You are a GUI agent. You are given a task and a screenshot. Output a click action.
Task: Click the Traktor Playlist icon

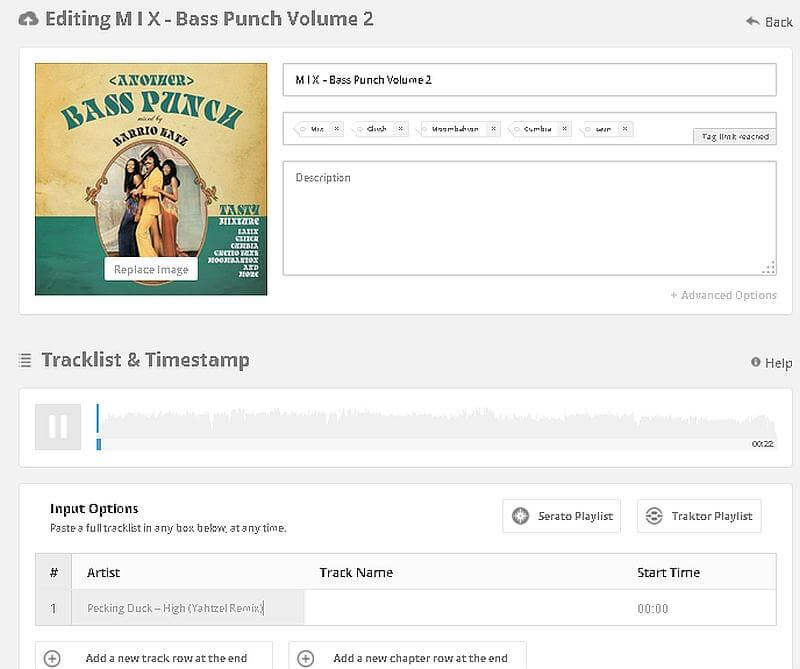point(654,516)
